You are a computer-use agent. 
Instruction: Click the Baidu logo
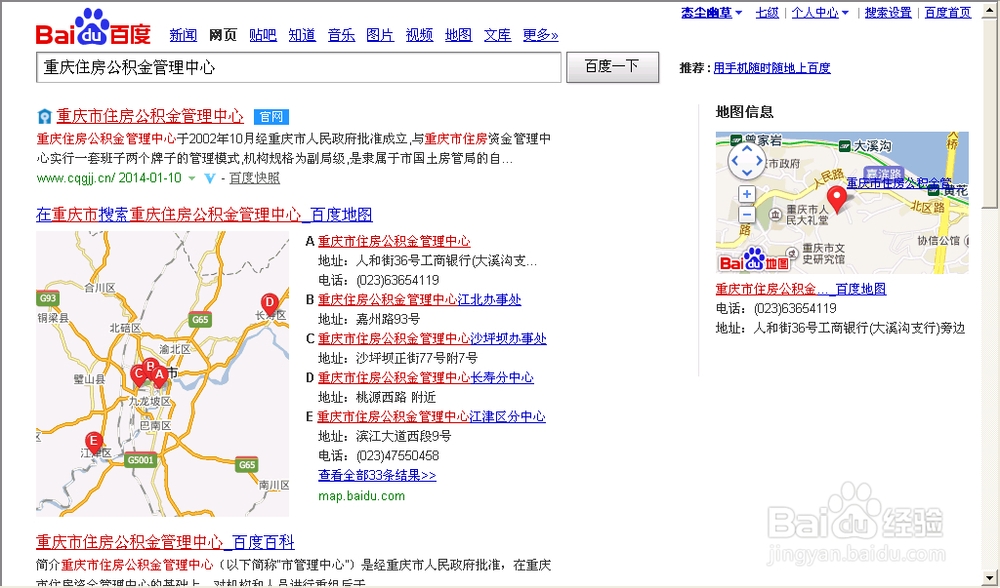pos(93,27)
